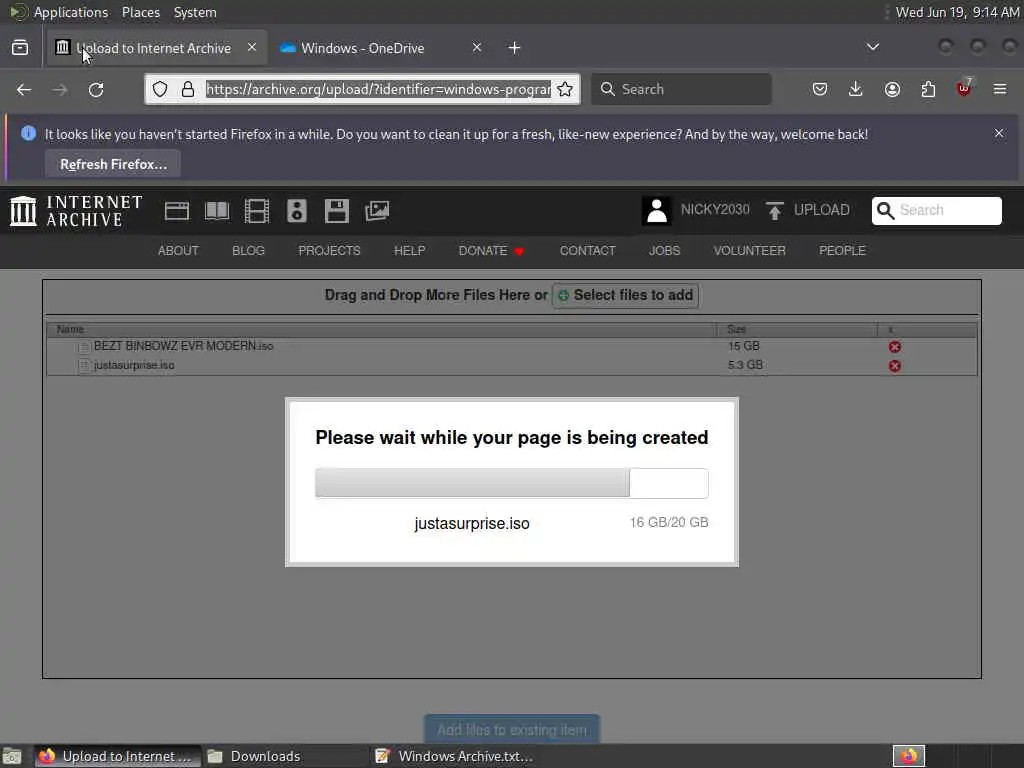Open the uBlock Origin extension icon
The image size is (1024, 768).
(964, 88)
